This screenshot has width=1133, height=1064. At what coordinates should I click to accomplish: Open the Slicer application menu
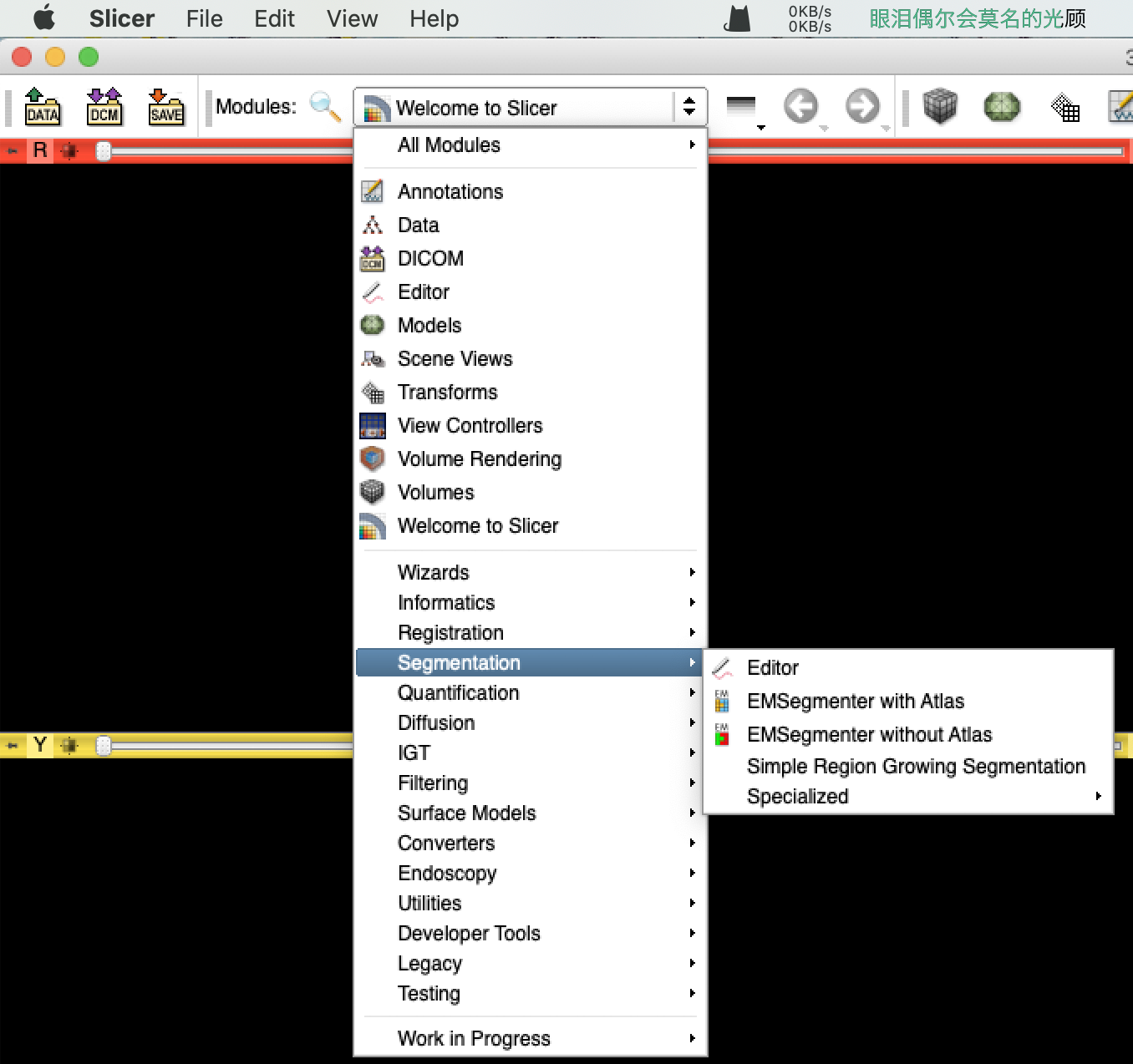click(122, 18)
